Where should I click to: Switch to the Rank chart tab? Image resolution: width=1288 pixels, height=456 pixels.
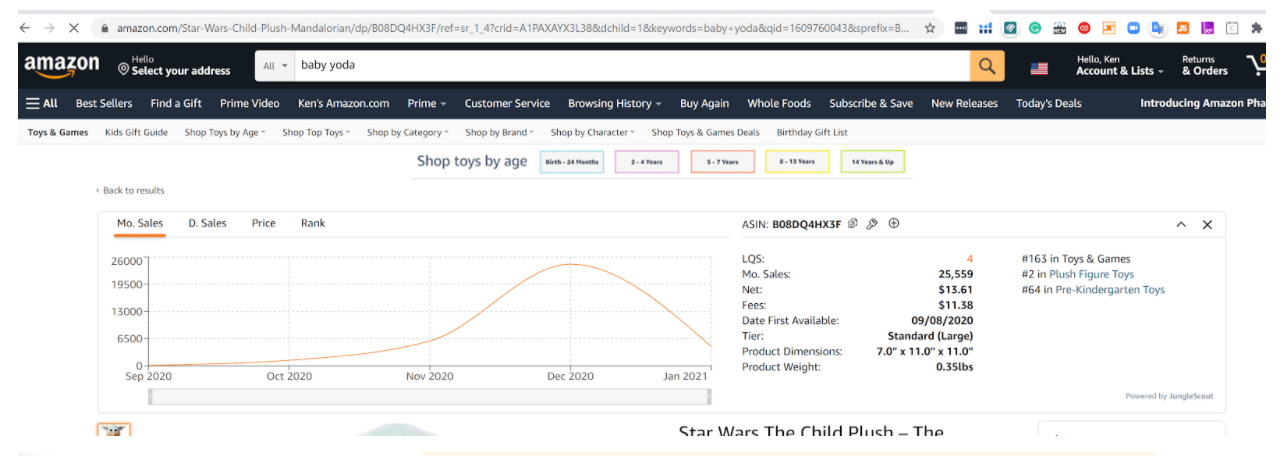click(313, 223)
